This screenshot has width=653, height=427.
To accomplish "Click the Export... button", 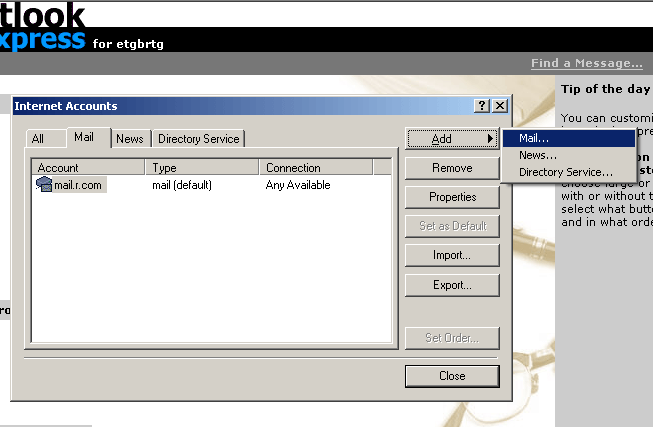I will click(452, 285).
